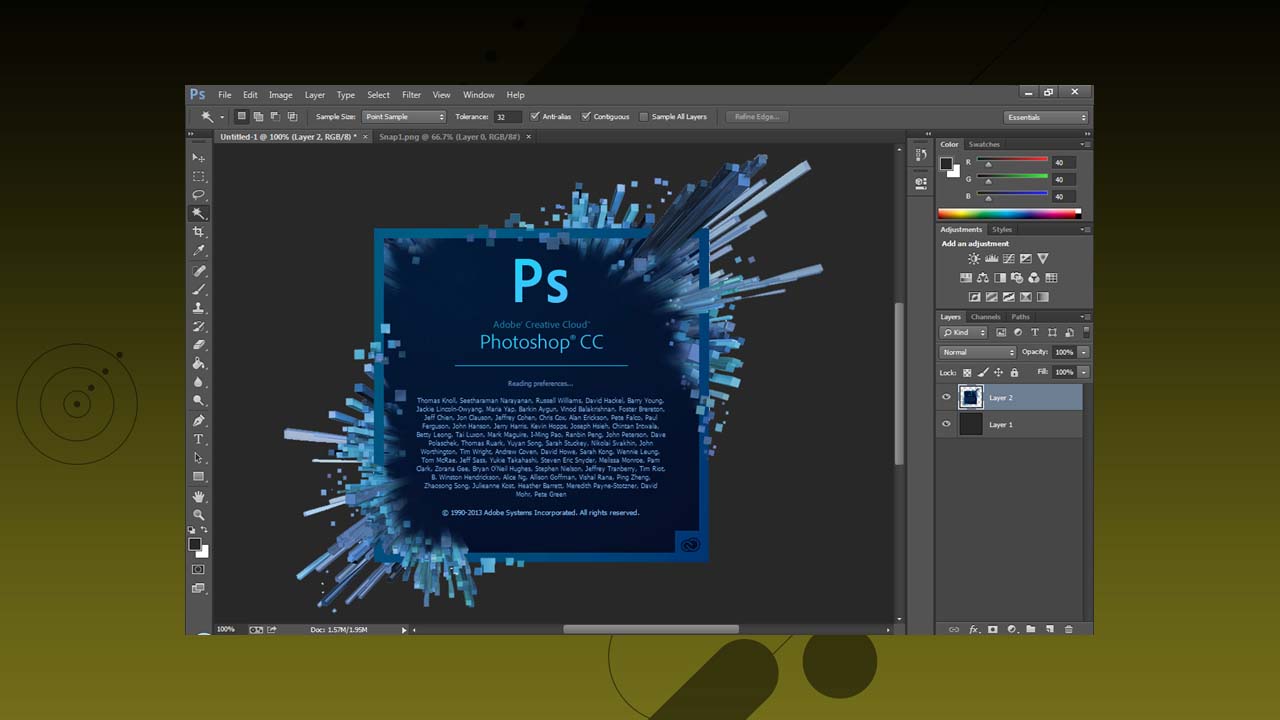
Task: Select the Blur tool
Action: click(198, 382)
